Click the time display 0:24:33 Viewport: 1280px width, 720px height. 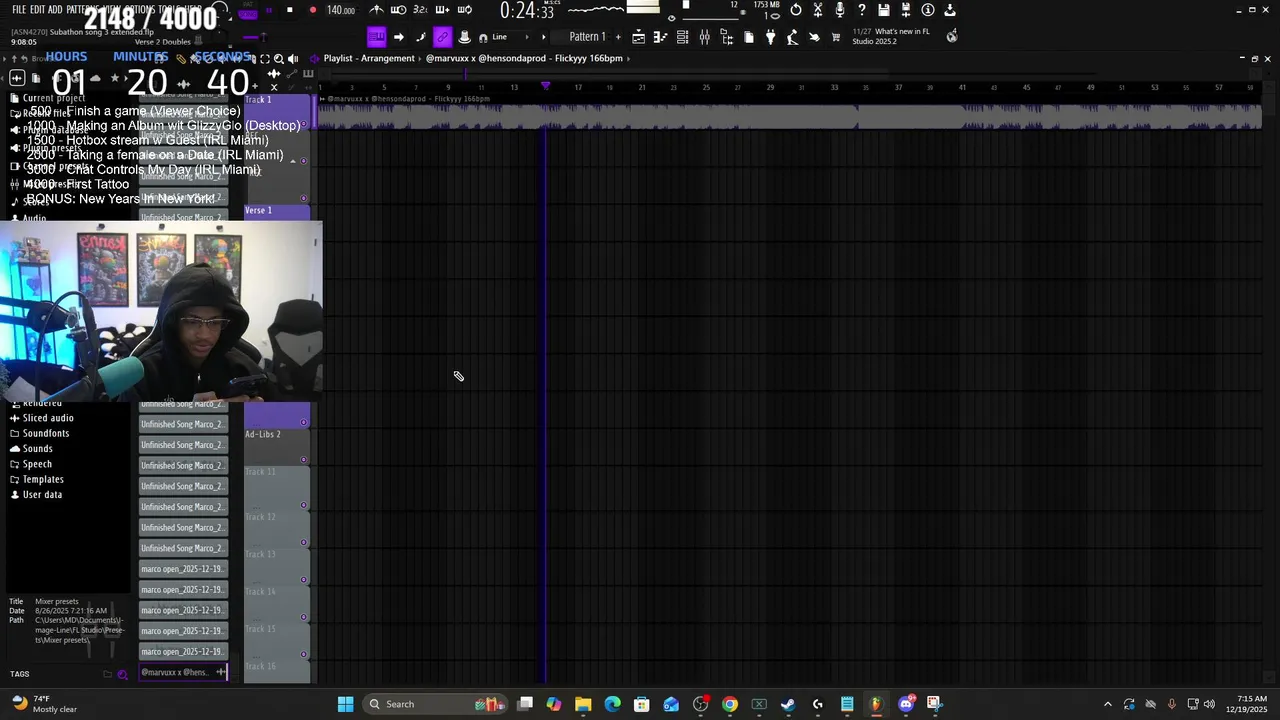527,11
